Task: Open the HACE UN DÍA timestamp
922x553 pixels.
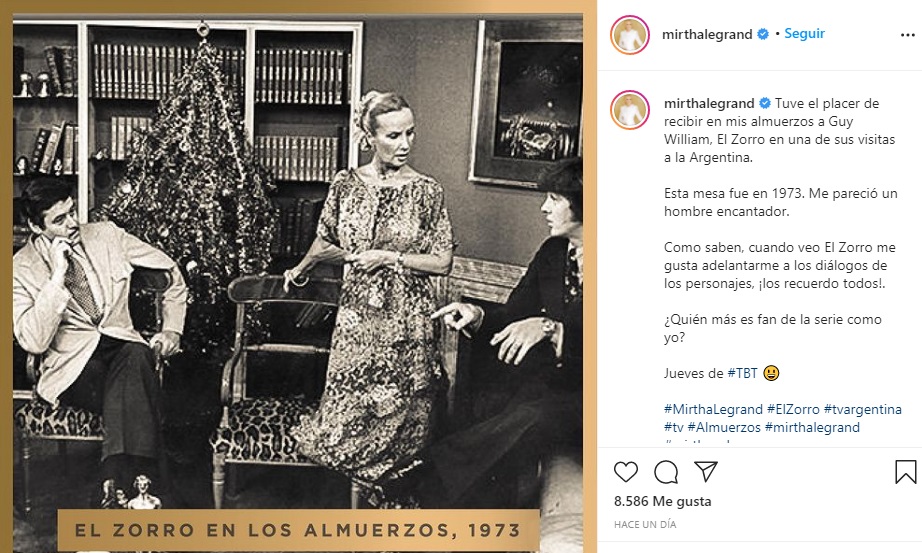Action: coord(645,524)
